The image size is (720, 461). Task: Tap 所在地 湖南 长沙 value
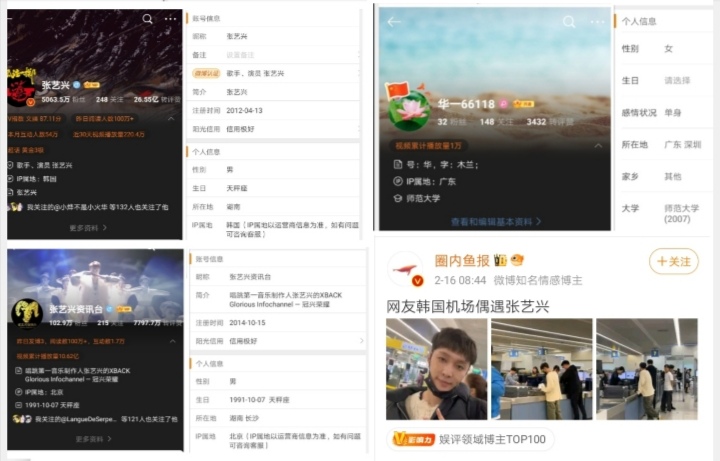point(246,418)
